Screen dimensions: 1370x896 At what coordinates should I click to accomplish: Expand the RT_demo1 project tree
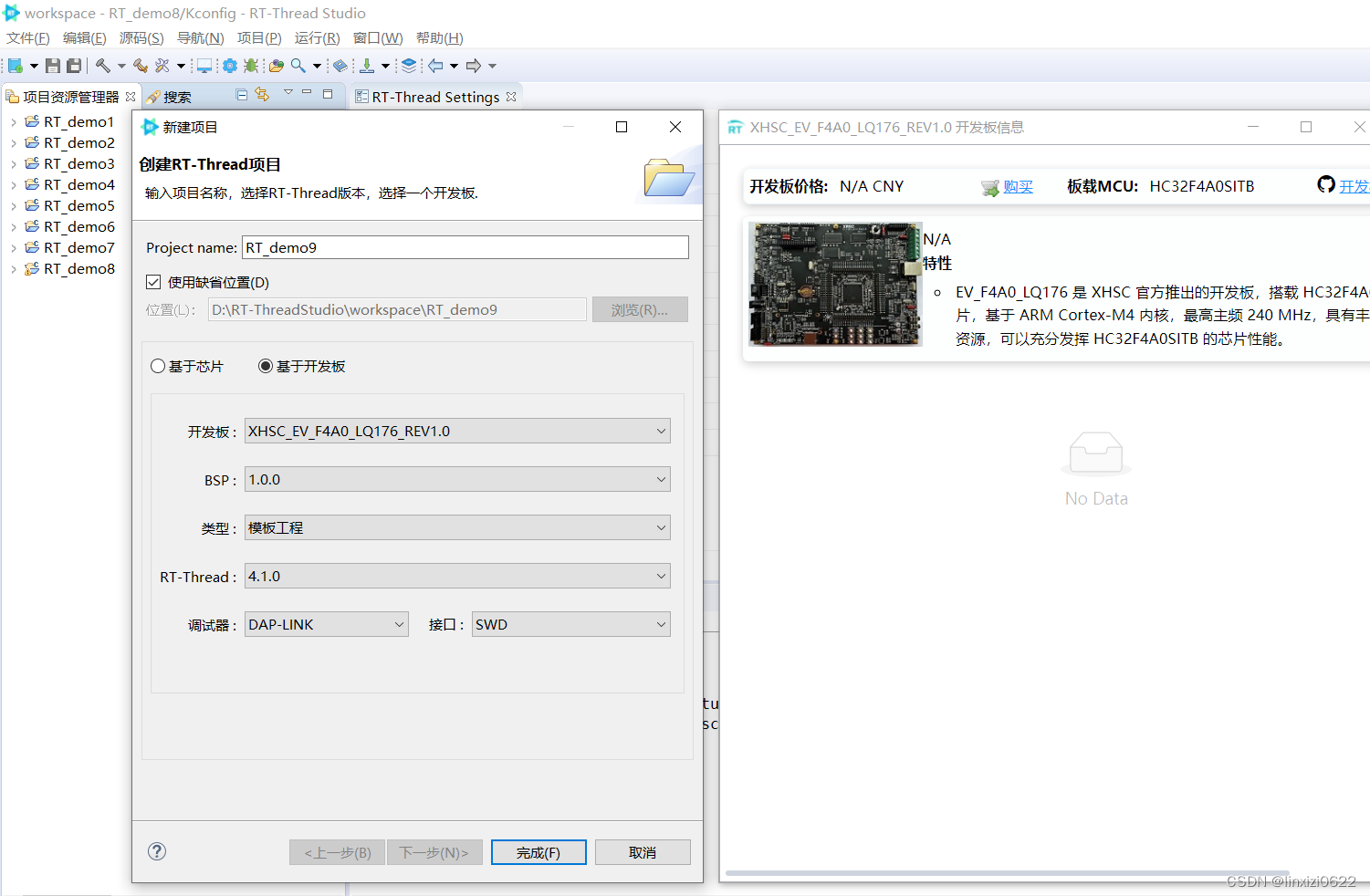[14, 121]
